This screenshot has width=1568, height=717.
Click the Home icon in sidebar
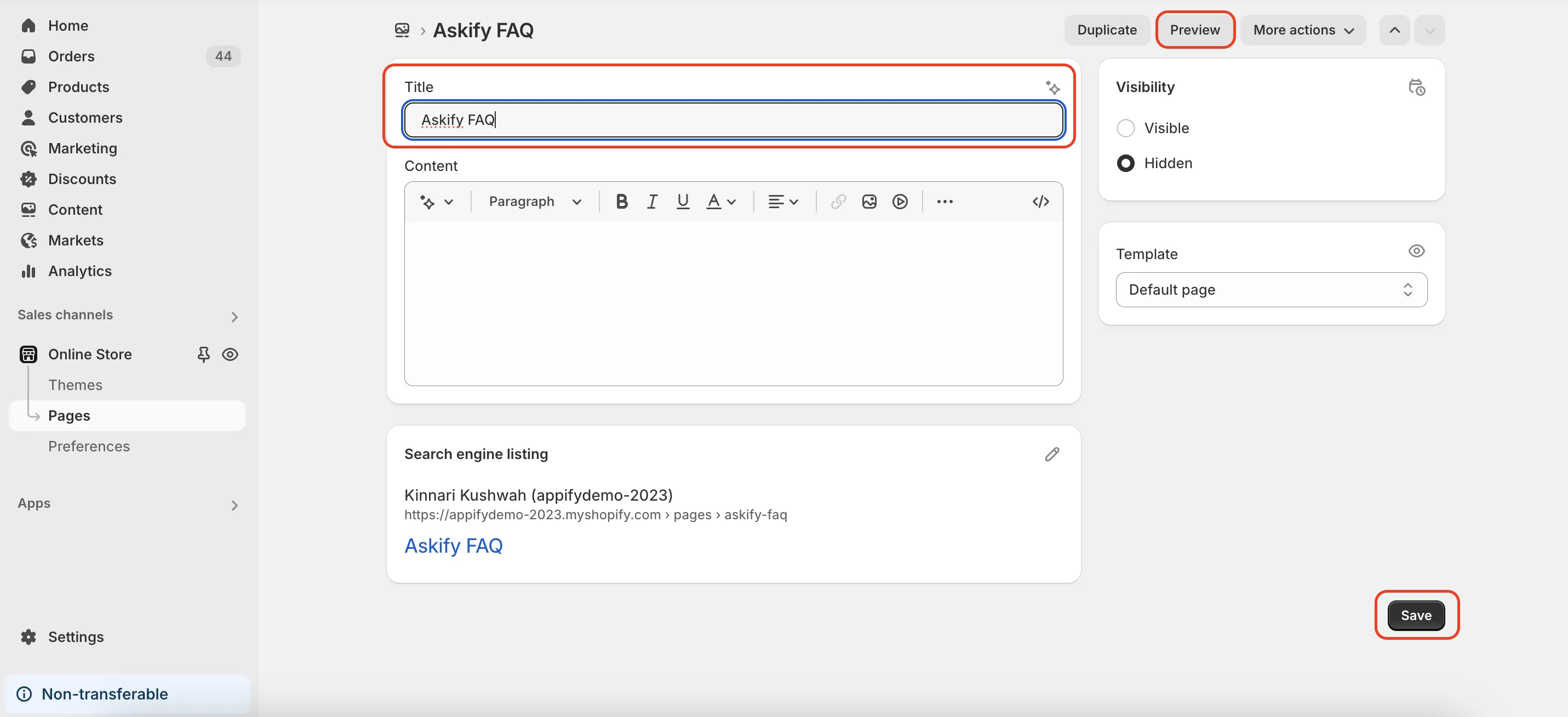pos(28,26)
